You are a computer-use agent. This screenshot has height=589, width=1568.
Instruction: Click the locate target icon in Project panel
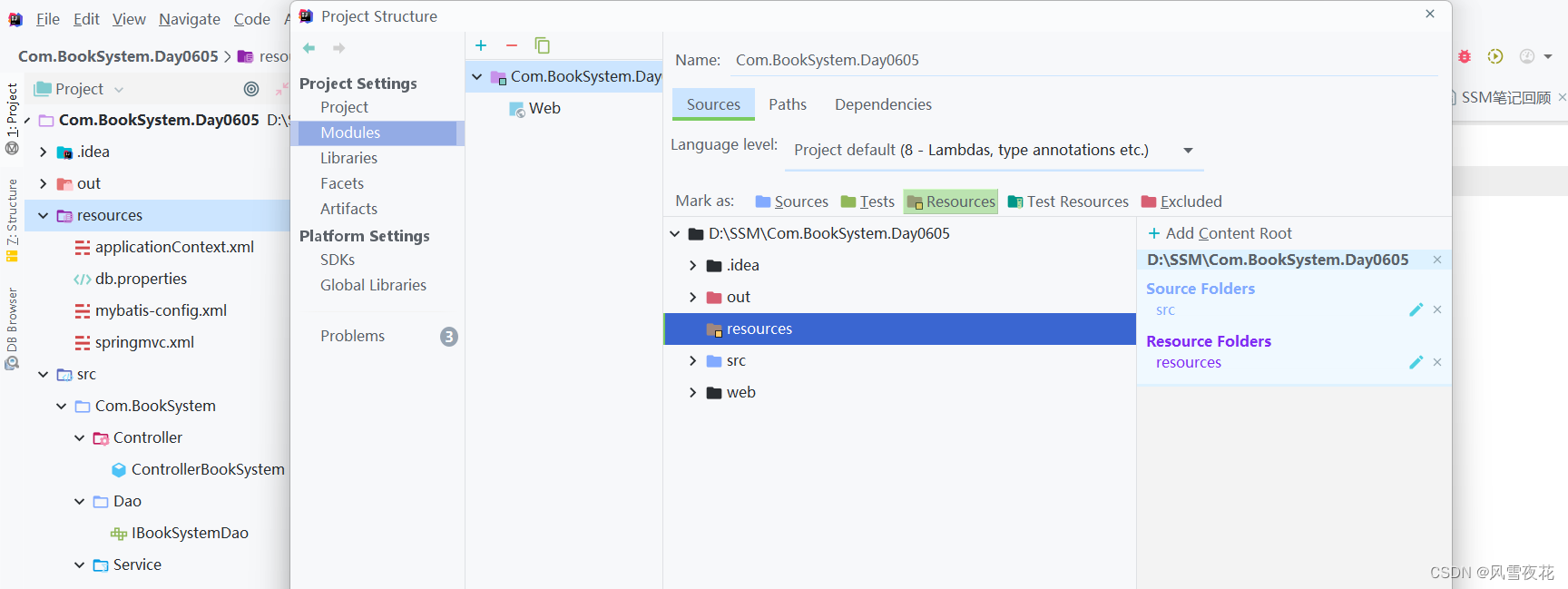click(x=251, y=89)
